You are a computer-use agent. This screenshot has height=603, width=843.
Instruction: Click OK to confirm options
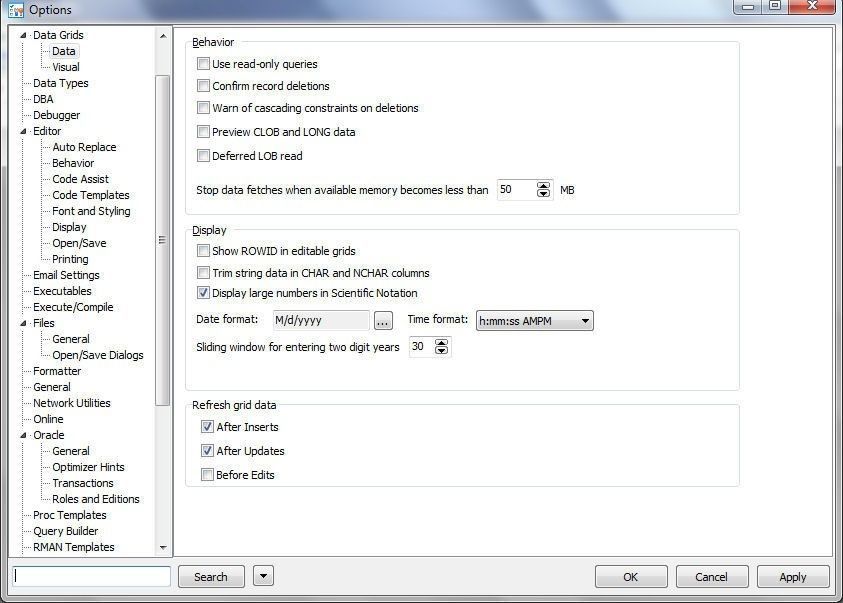[631, 577]
